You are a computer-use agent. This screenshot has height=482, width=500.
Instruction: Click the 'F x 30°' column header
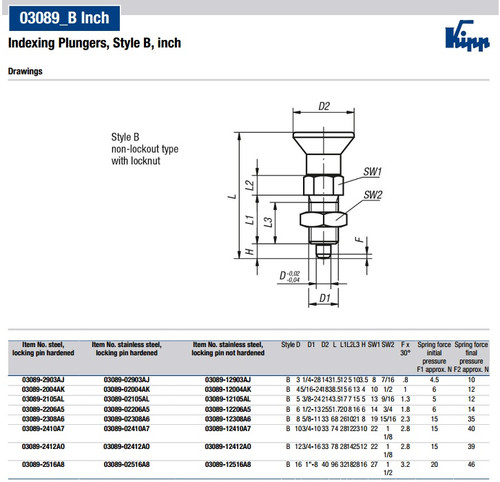405,349
